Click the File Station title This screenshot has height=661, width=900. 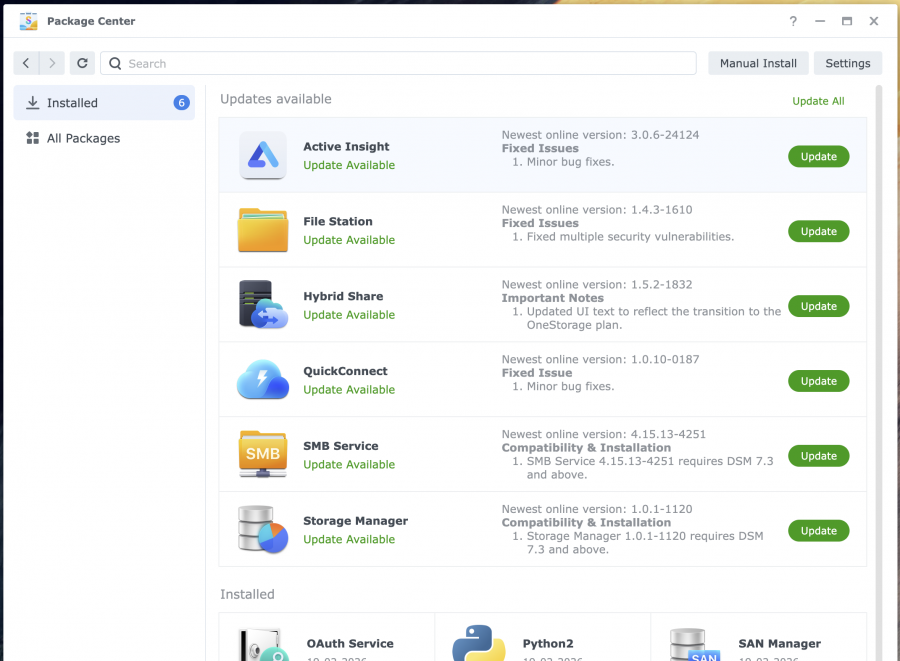pos(338,221)
